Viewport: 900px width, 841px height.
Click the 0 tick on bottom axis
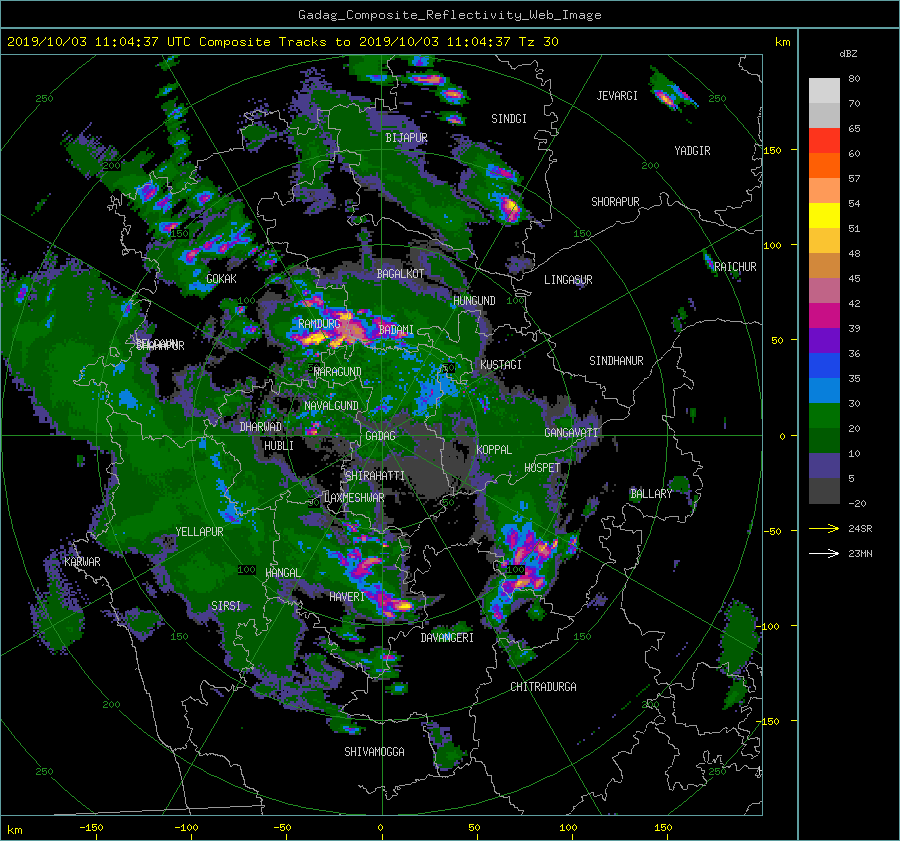[x=380, y=828]
